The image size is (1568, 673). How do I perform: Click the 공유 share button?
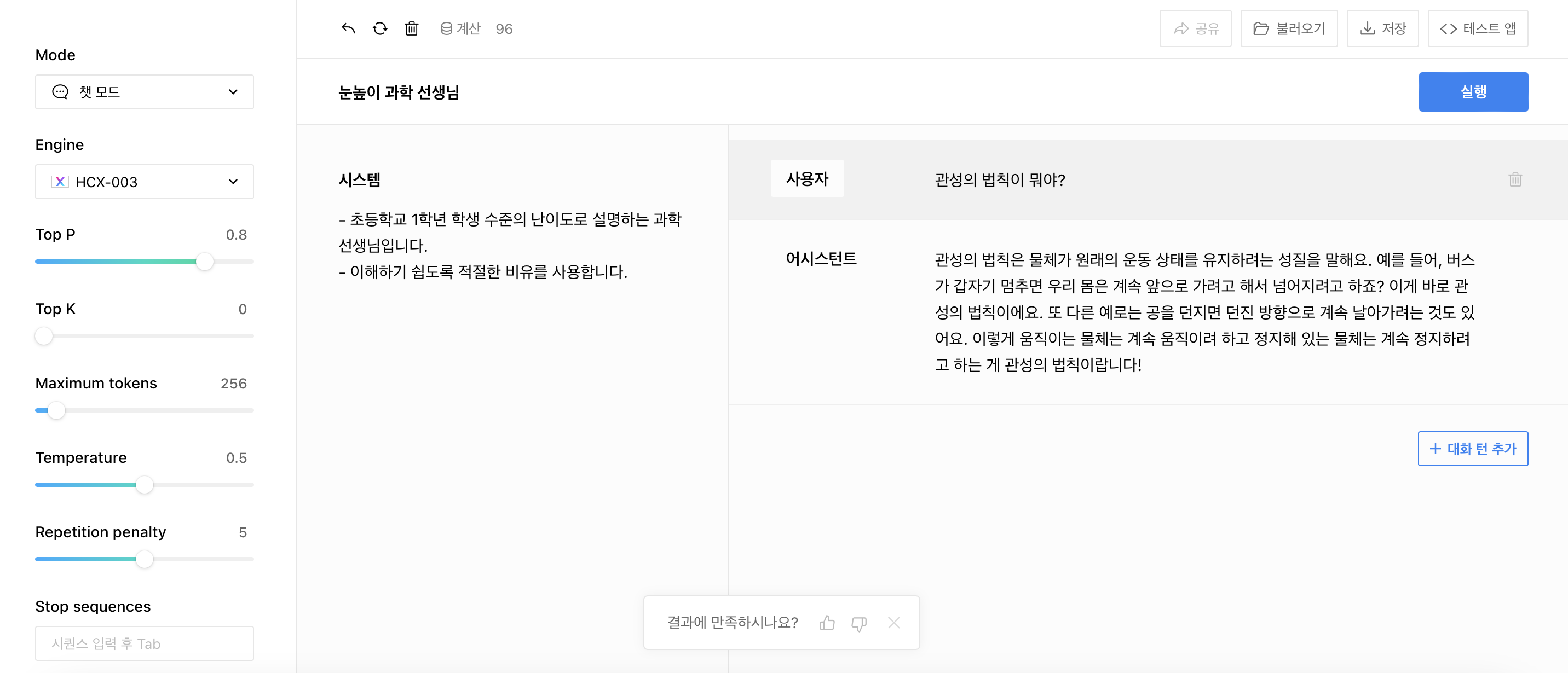1196,28
